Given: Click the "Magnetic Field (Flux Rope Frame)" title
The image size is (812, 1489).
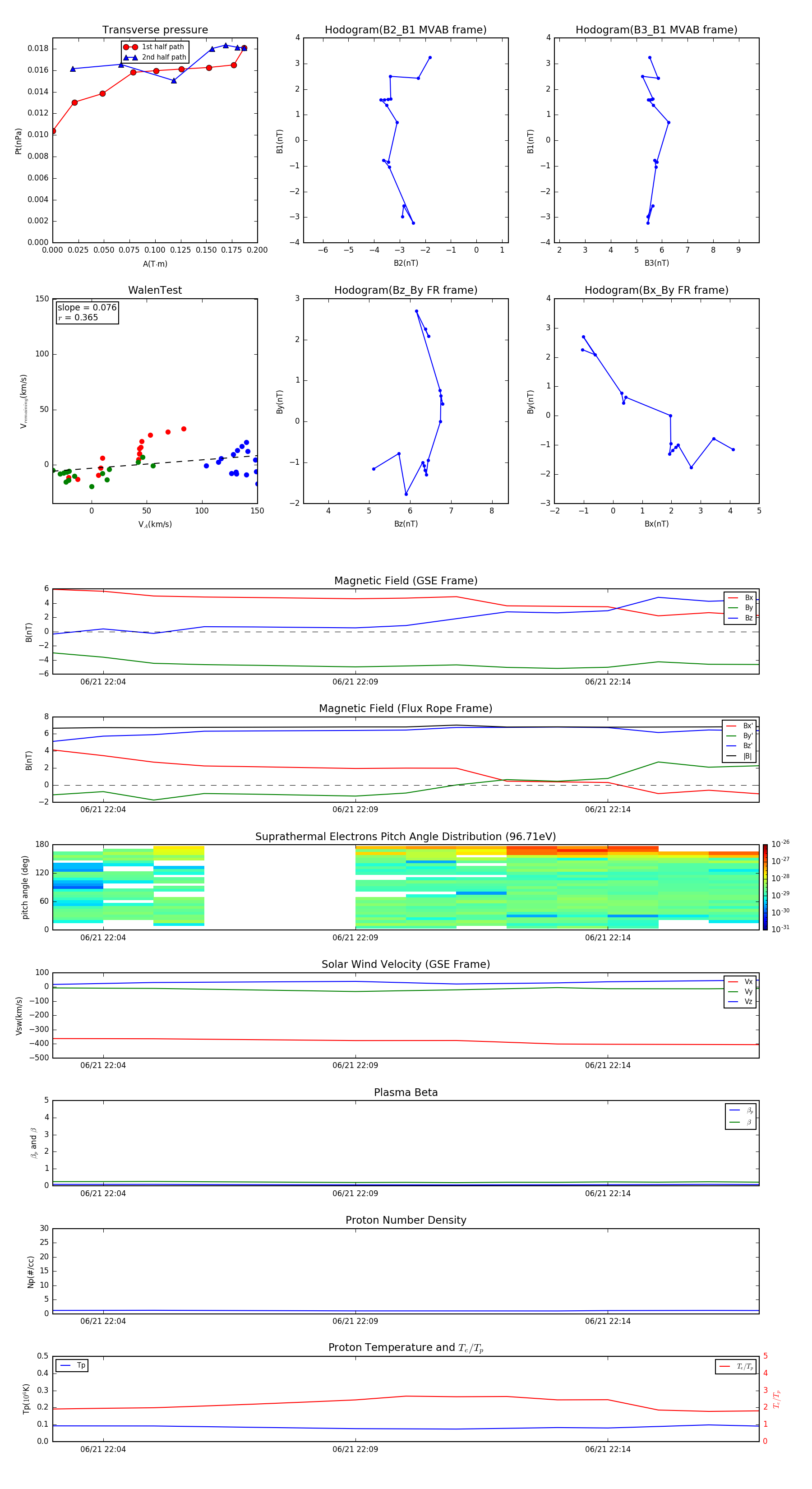Looking at the screenshot, I should (x=406, y=708).
